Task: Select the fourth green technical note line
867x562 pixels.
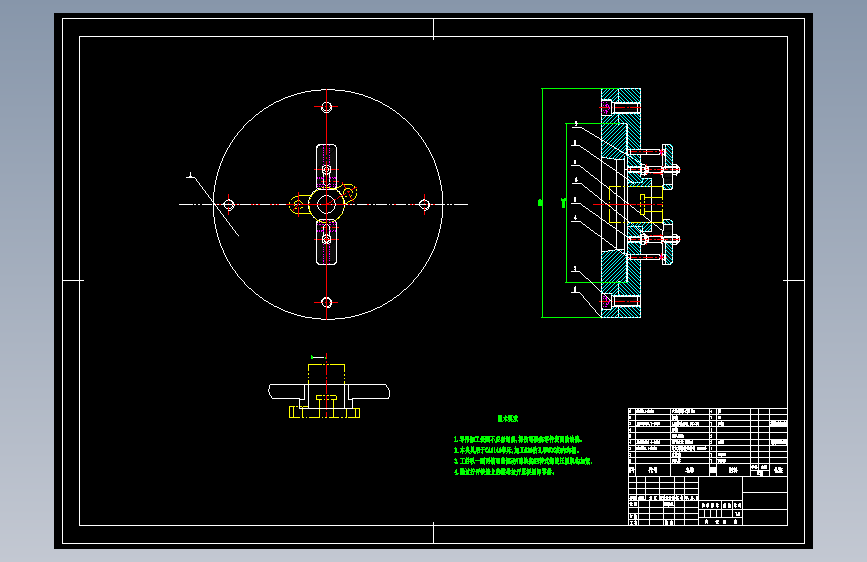Action: click(504, 472)
